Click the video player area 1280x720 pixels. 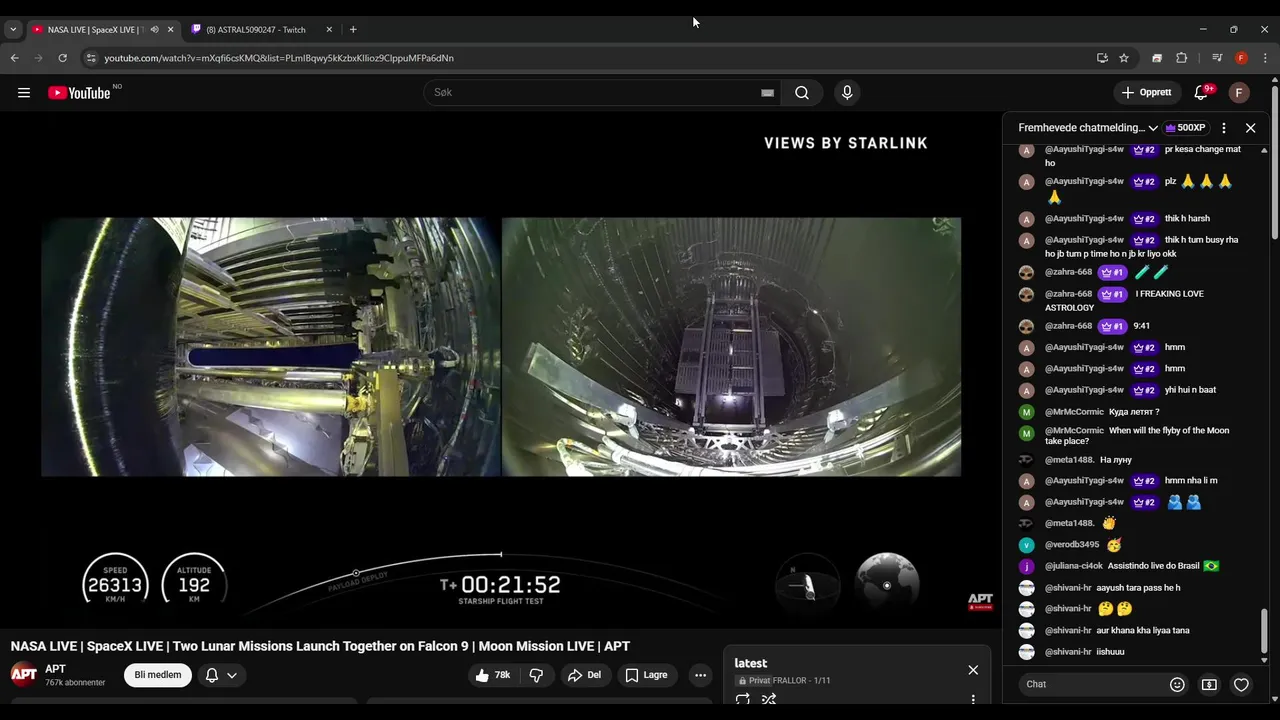[x=501, y=370]
